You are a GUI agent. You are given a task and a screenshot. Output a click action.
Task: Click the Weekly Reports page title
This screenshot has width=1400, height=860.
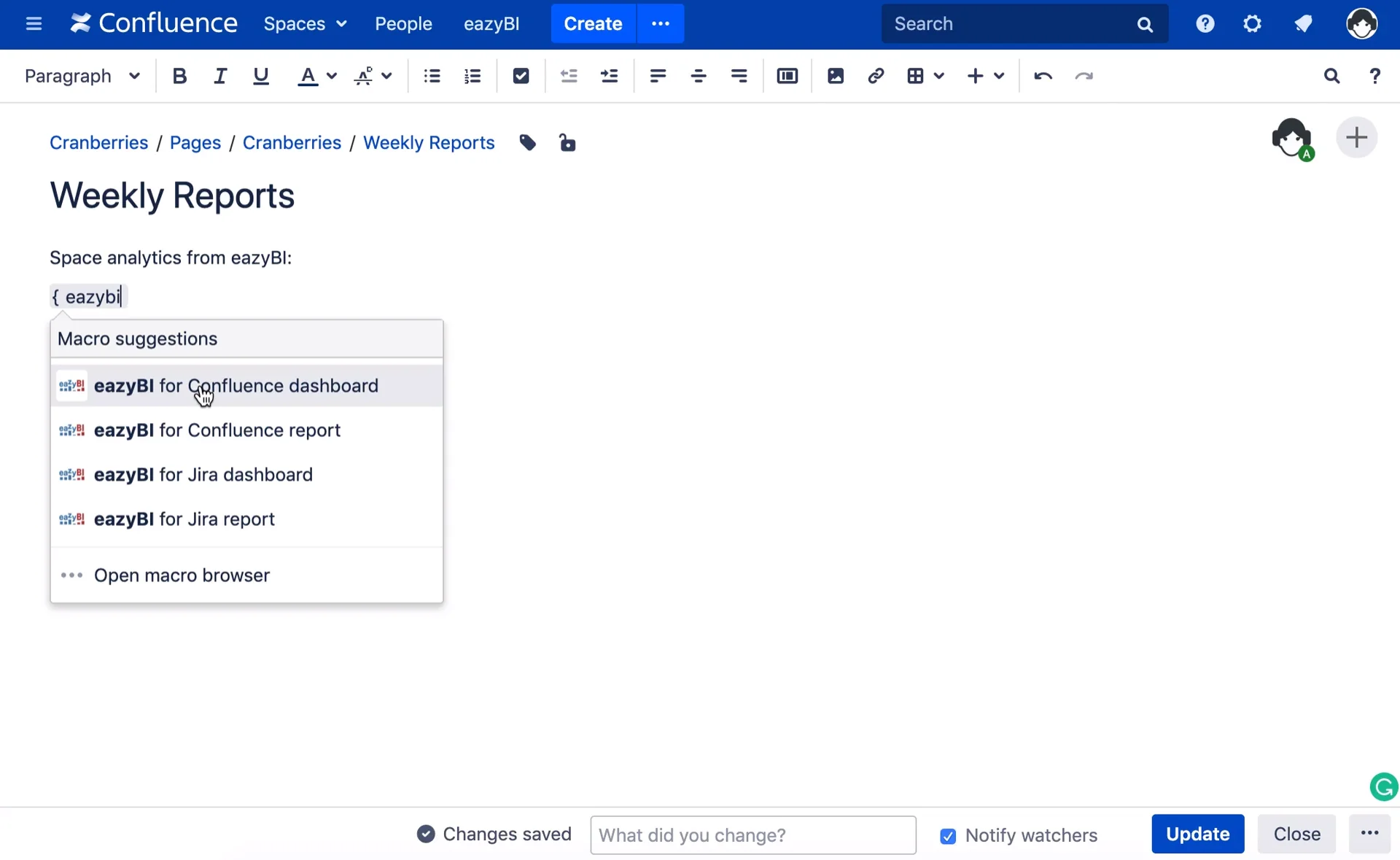coord(172,195)
